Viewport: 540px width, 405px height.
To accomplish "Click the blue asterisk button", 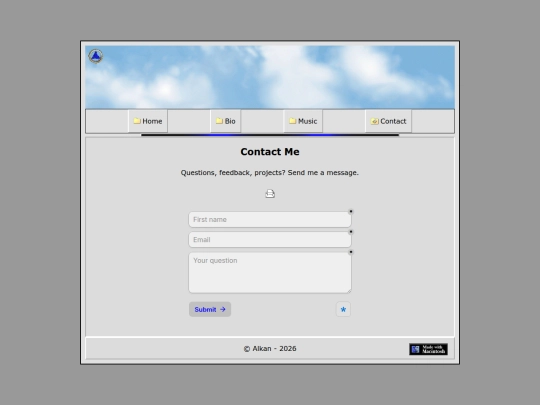I will [343, 309].
